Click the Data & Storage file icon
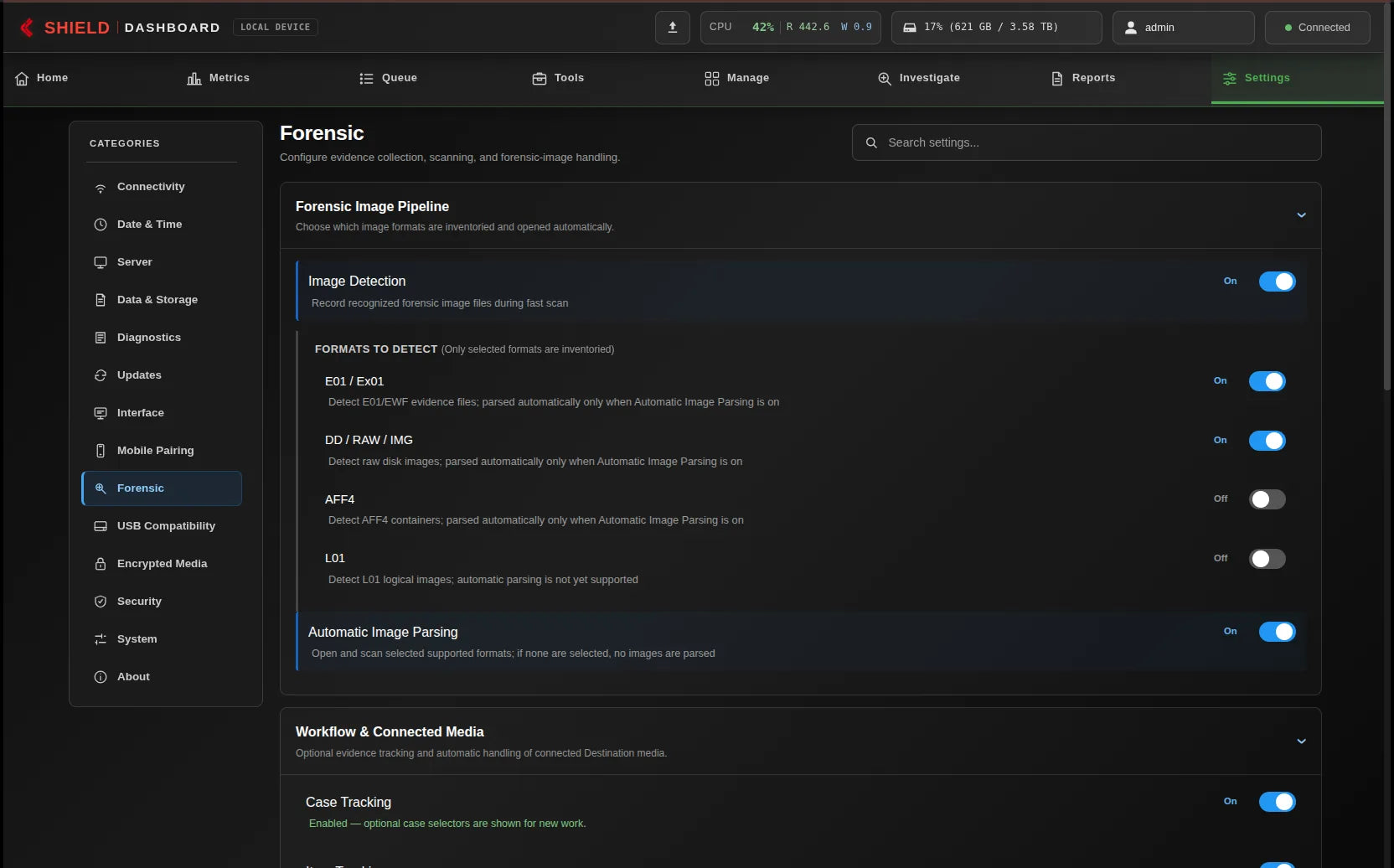This screenshot has width=1394, height=868. tap(101, 300)
